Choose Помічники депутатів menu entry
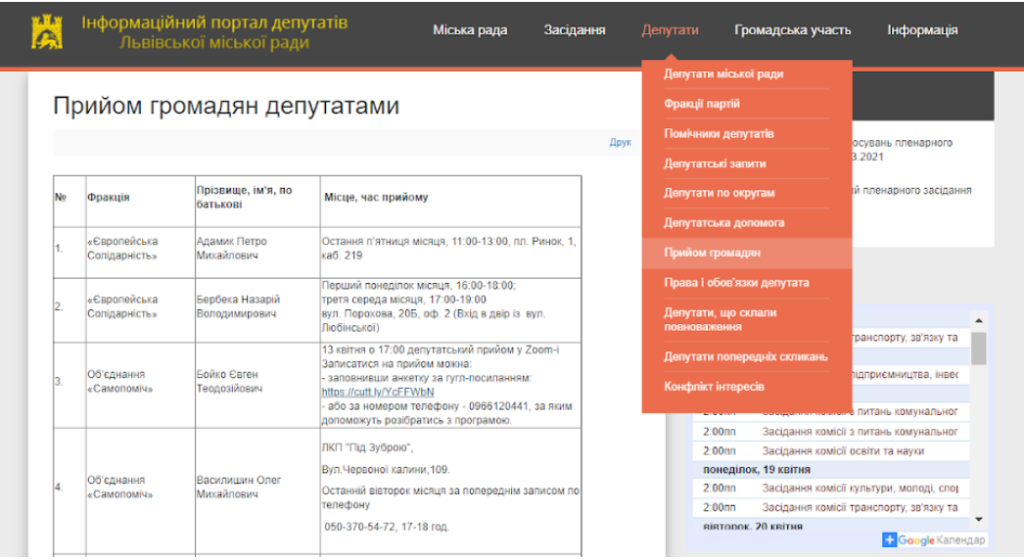Viewport: 1024px width, 560px height. tap(719, 134)
